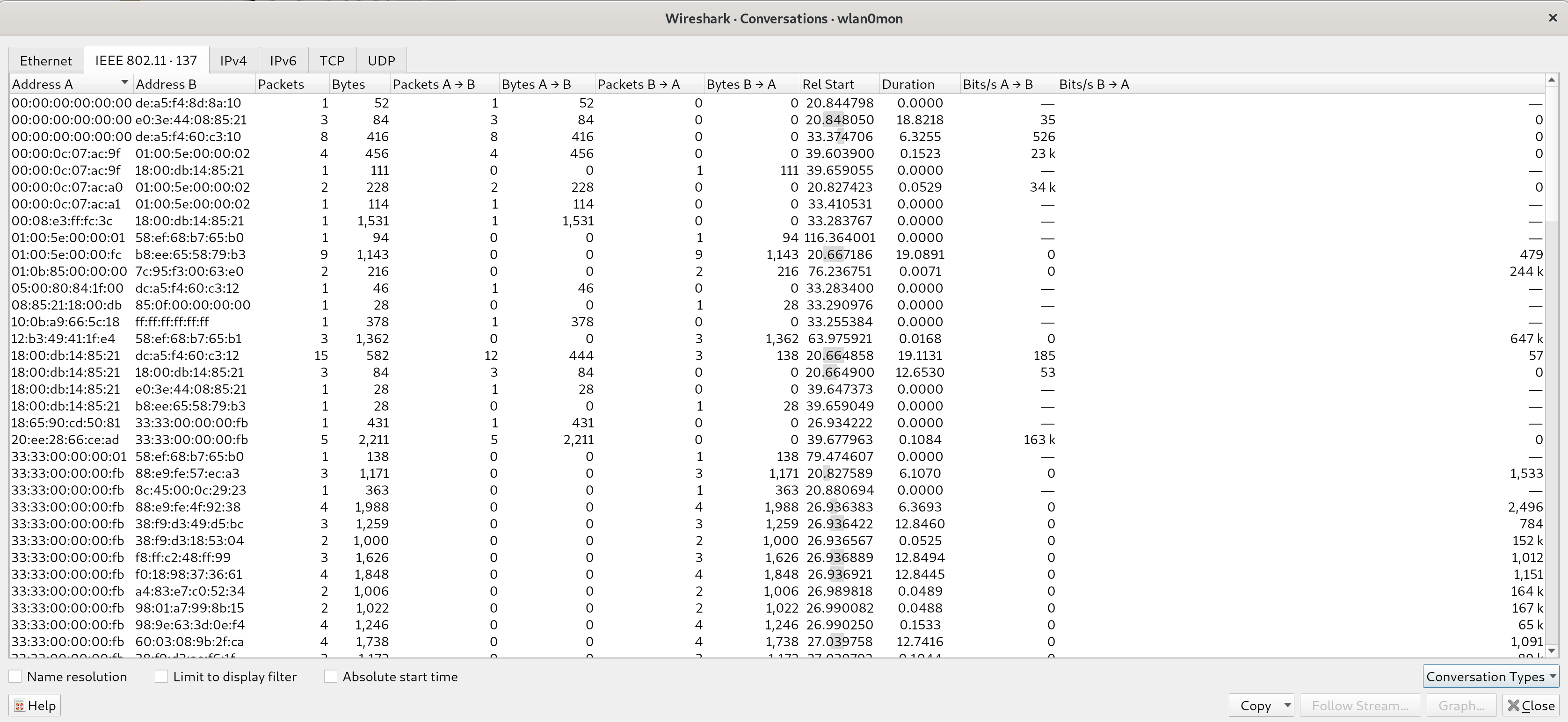1568x722 pixels.
Task: Sort by Packets column header
Action: (281, 84)
